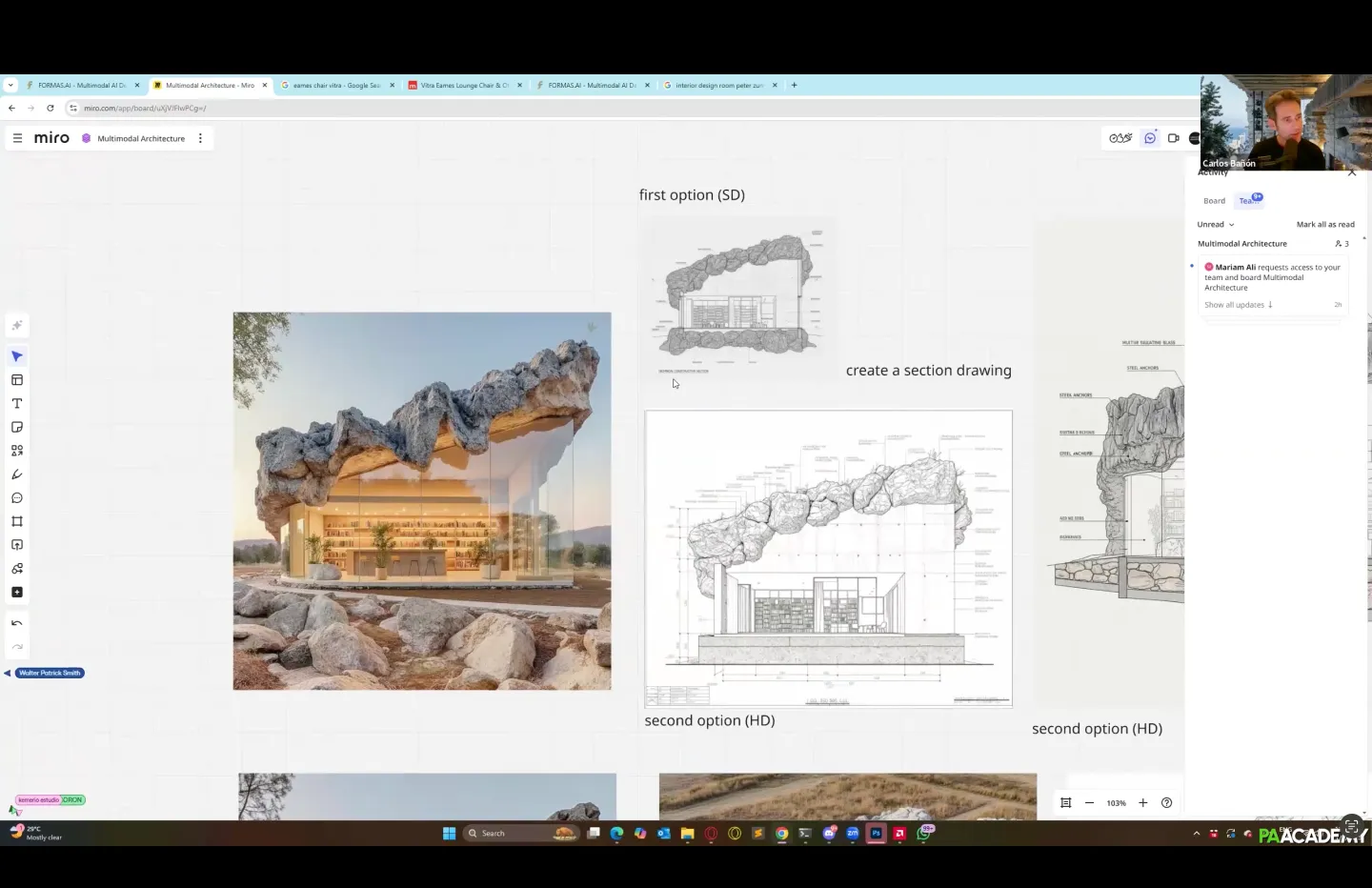Open Shapes and lines tool

click(x=17, y=451)
